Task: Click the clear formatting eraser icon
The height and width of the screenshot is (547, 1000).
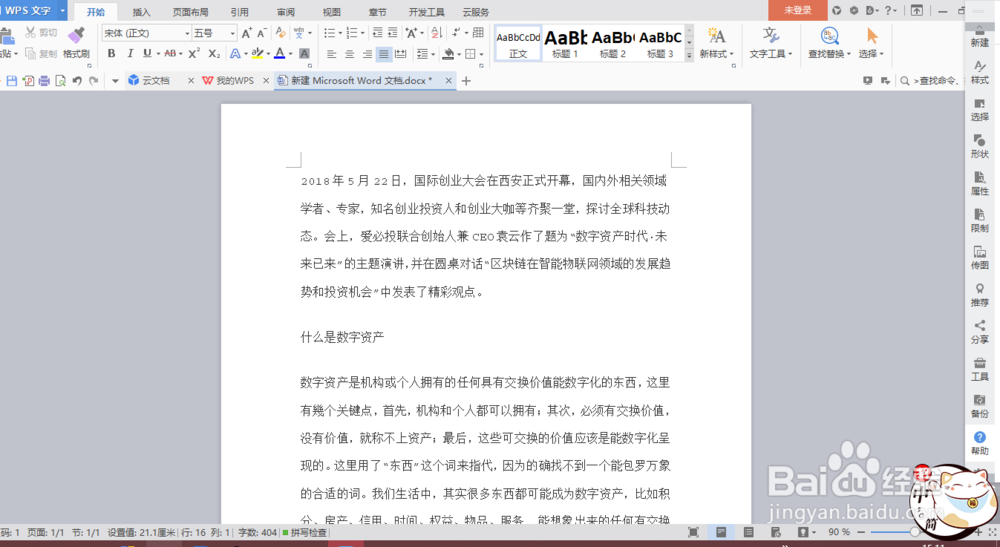Action: (x=281, y=33)
